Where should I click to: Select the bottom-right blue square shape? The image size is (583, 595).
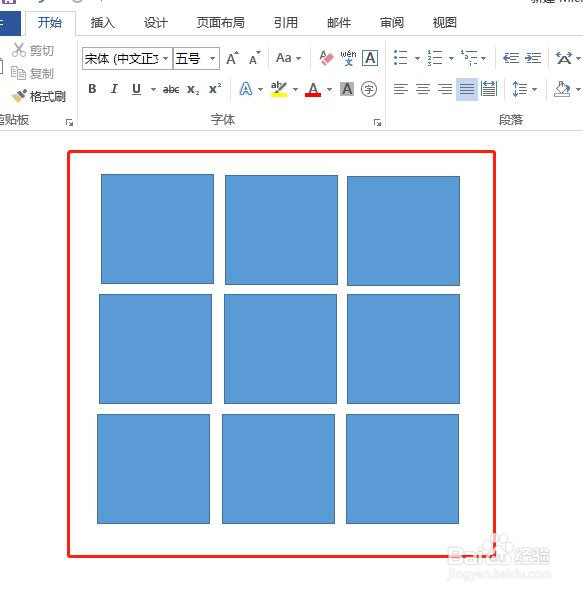(x=402, y=469)
